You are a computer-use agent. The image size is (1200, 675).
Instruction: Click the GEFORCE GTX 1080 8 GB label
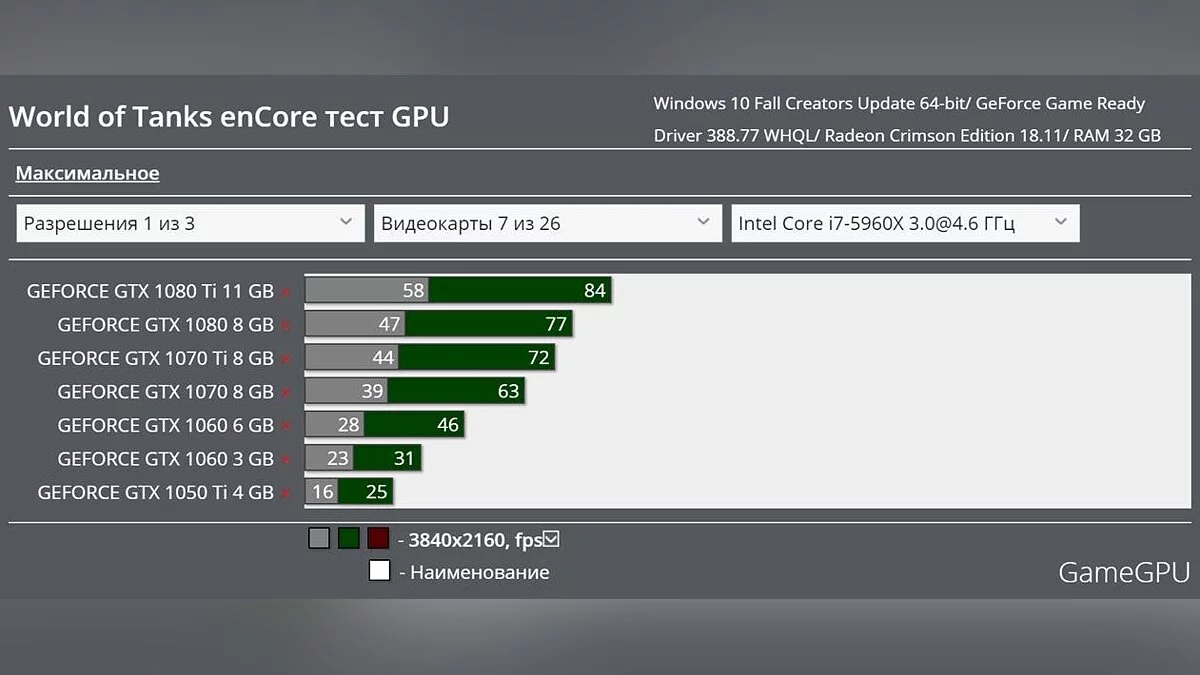[x=166, y=325]
